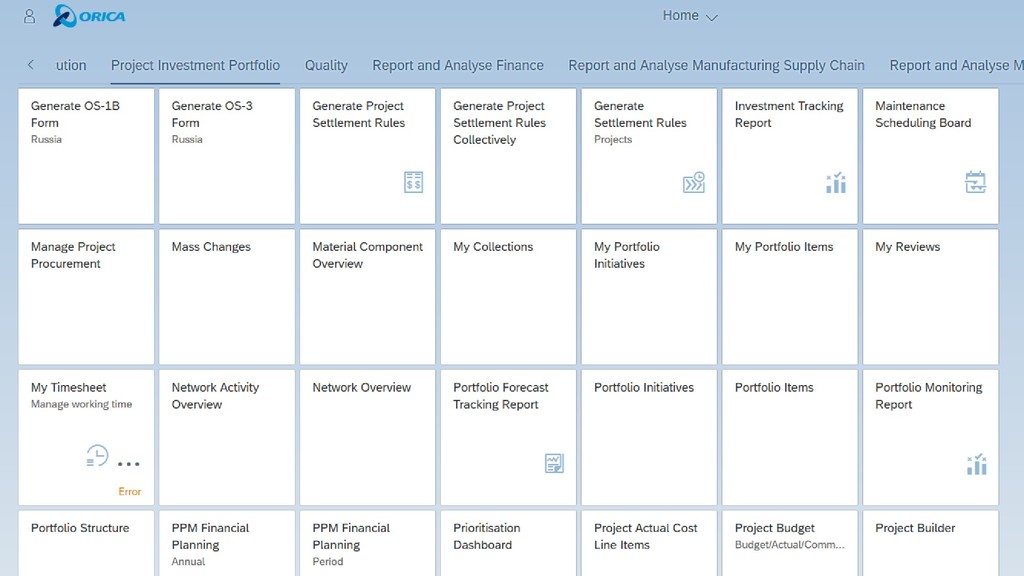Switch to Report and Analyse Finance tab
Viewport: 1024px width, 576px height.
(458, 65)
